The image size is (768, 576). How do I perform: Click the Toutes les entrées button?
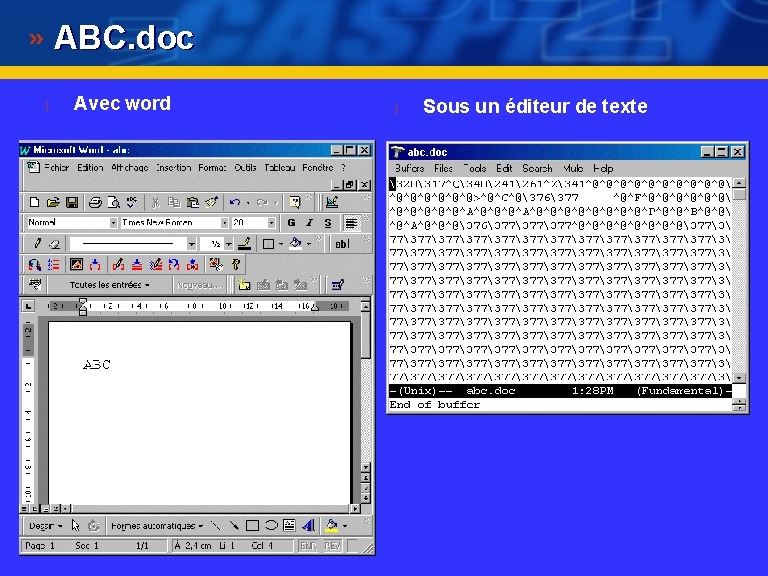[109, 285]
